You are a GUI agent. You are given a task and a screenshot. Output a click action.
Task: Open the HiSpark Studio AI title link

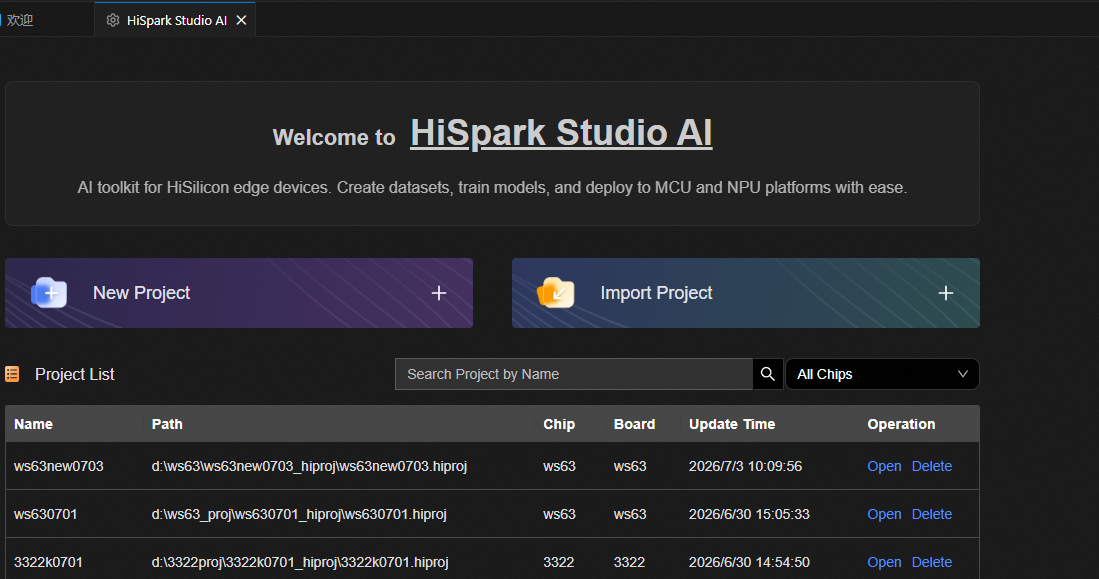click(x=561, y=132)
